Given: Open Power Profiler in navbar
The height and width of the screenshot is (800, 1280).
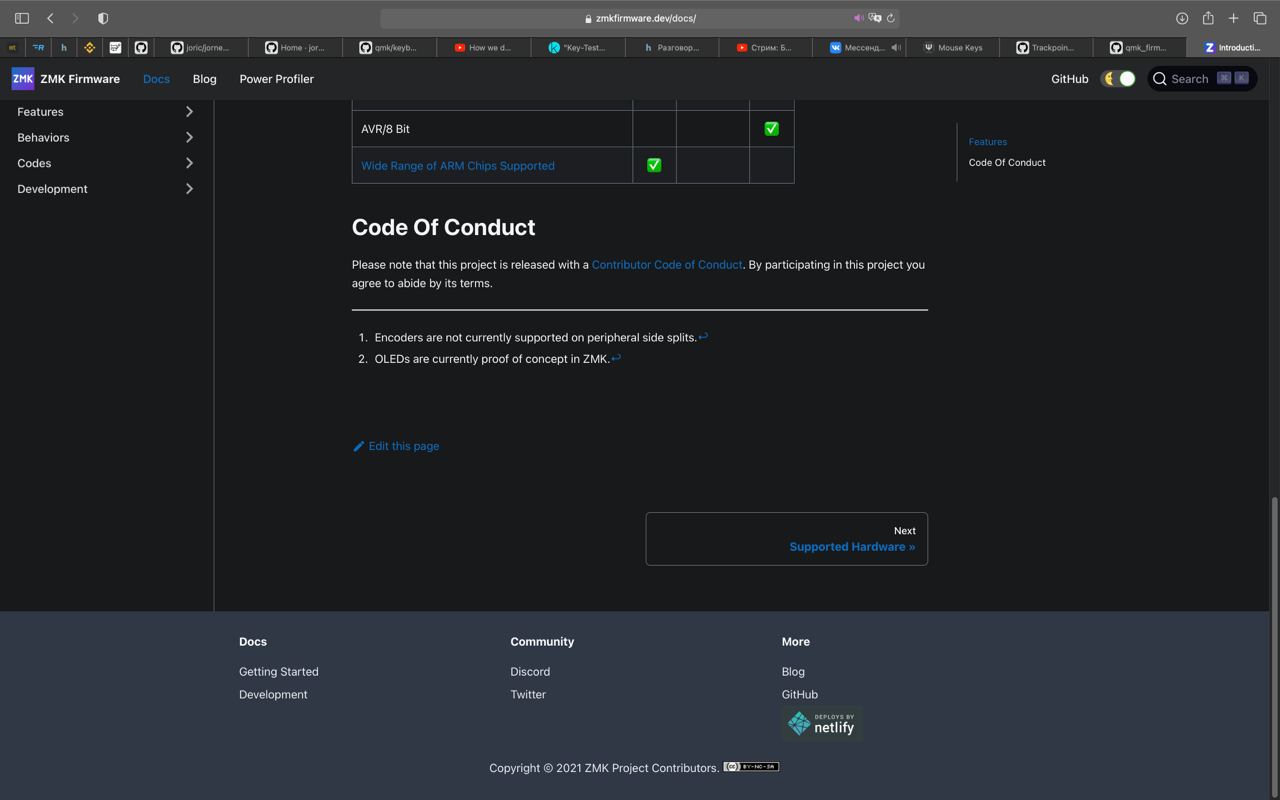Looking at the screenshot, I should [x=276, y=79].
